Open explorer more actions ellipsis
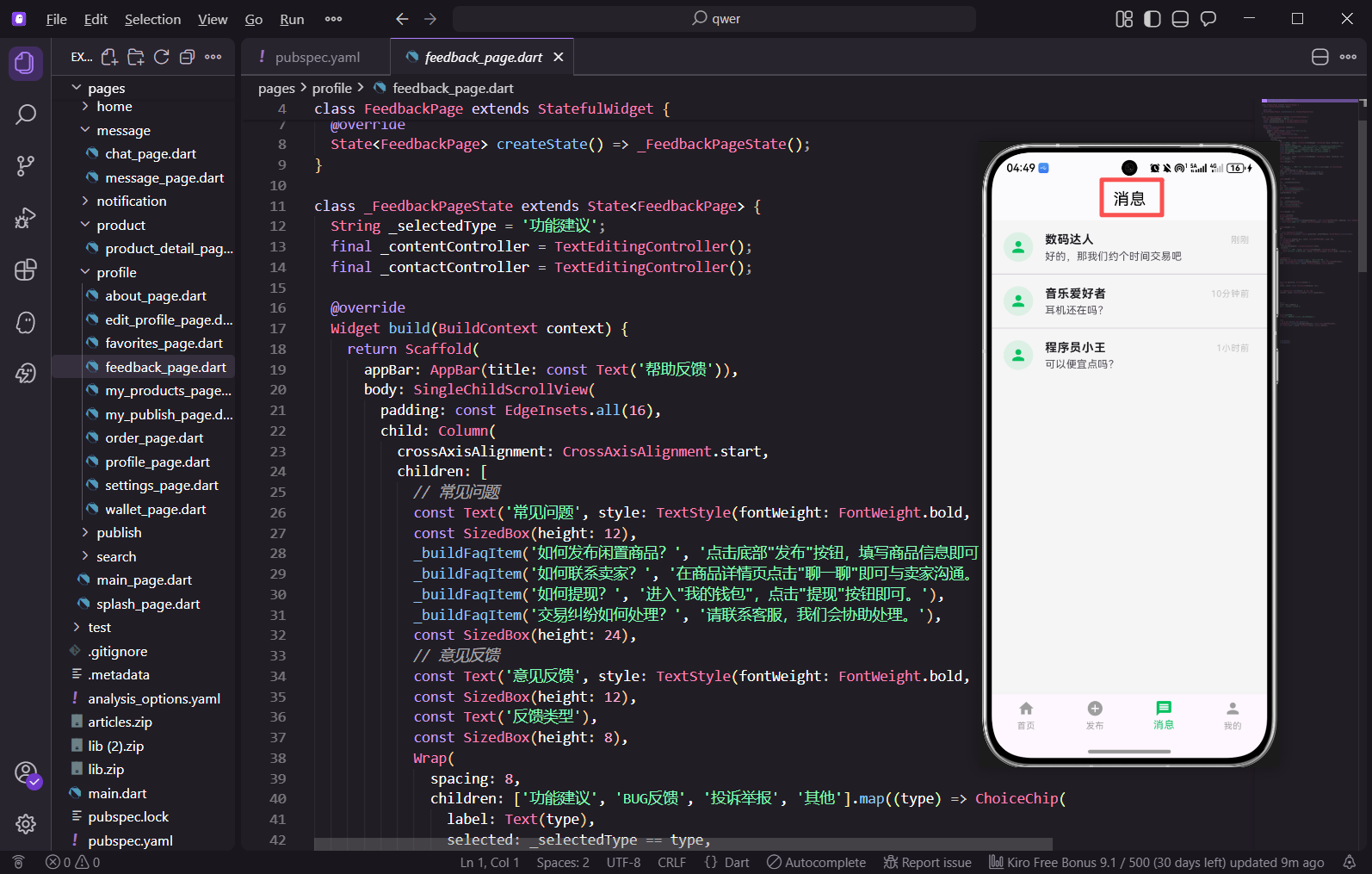 (213, 57)
